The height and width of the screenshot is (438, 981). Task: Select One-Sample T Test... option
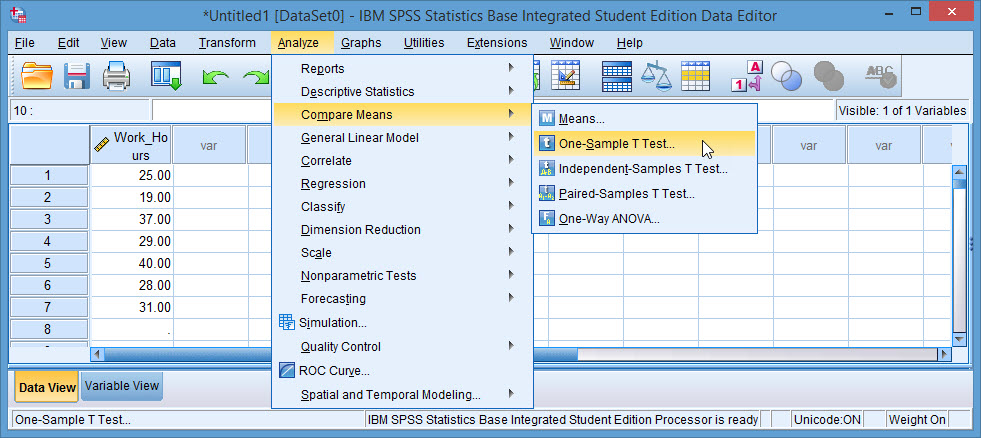coord(644,143)
